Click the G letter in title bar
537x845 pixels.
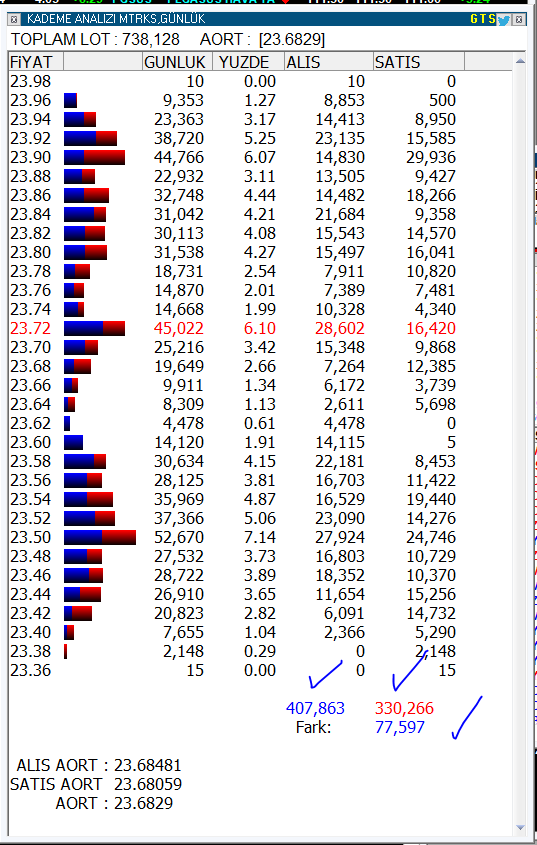click(474, 19)
